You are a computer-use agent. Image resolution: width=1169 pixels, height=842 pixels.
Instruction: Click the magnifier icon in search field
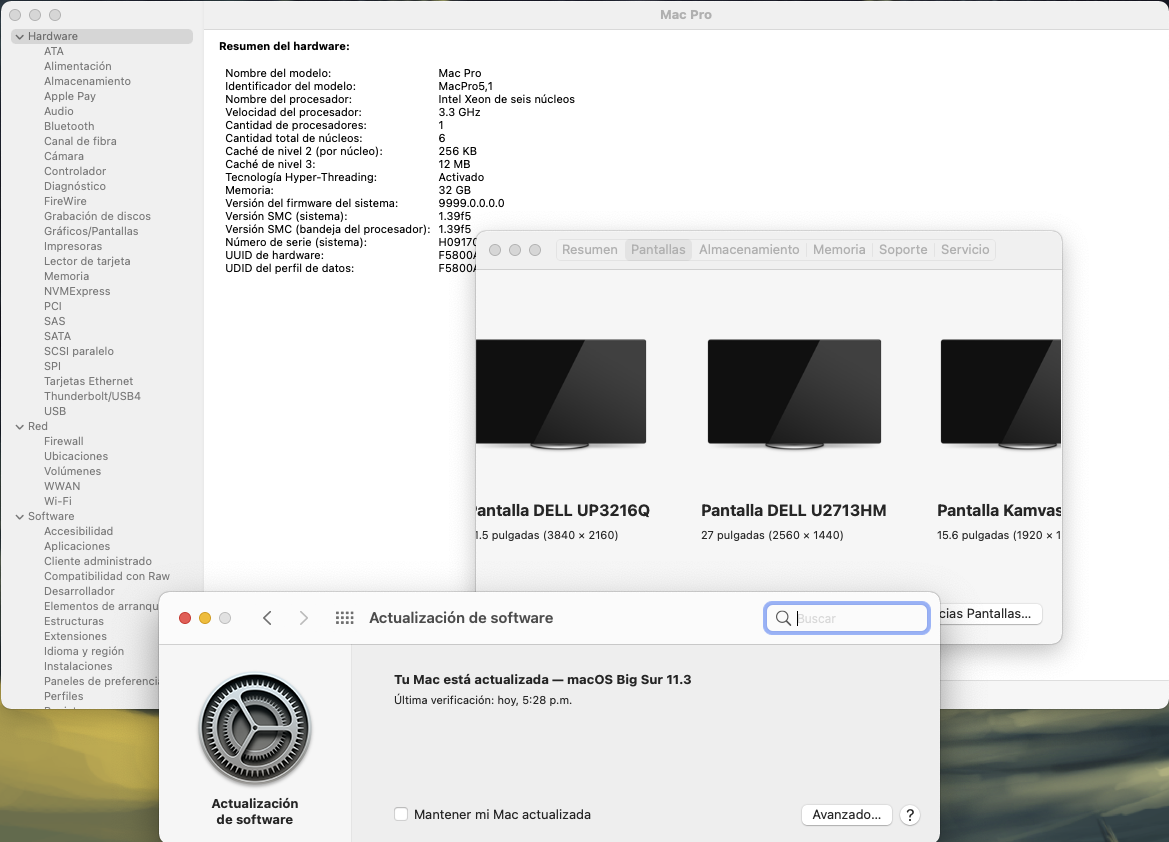click(783, 618)
